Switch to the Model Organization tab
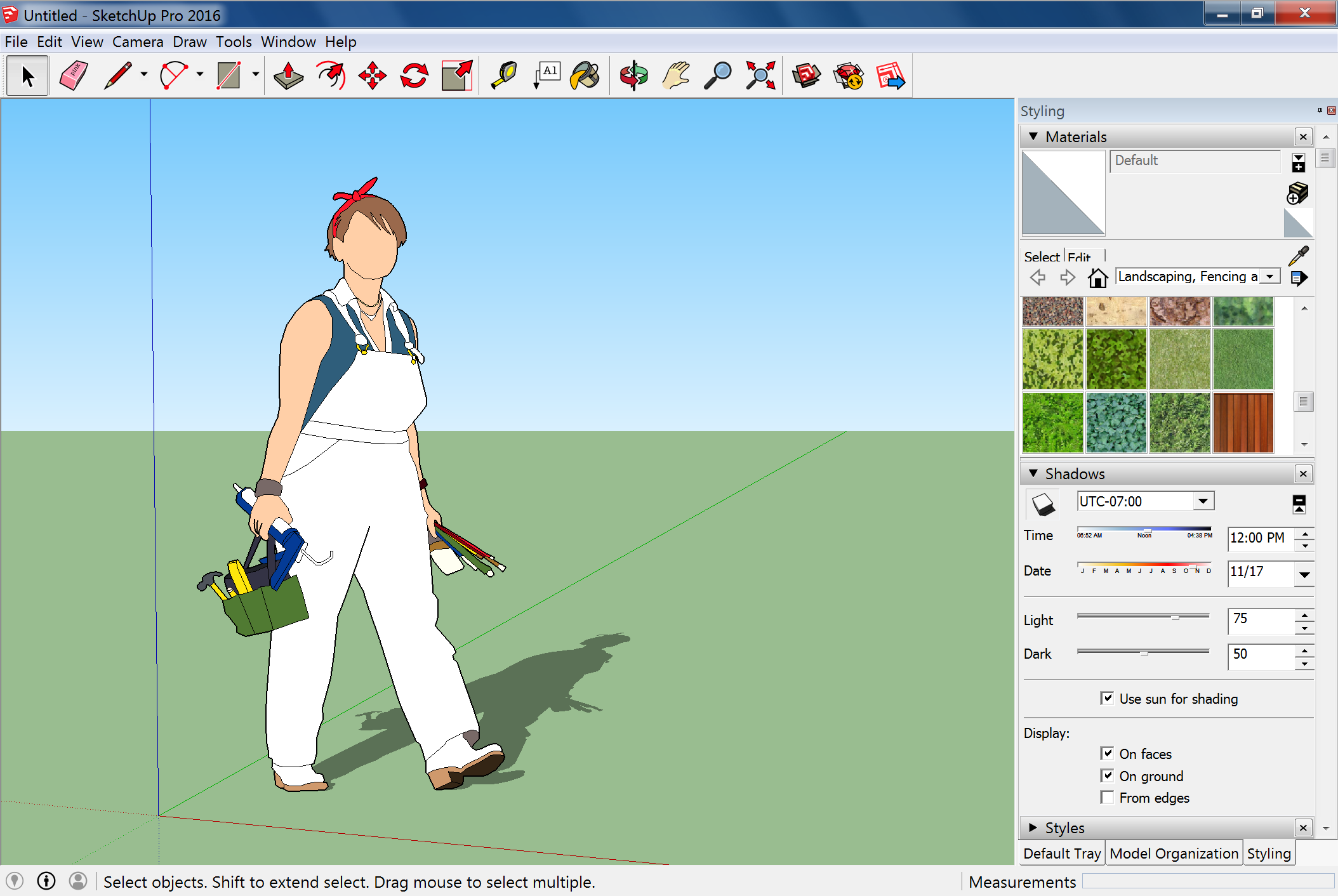1338x896 pixels. pos(1174,853)
